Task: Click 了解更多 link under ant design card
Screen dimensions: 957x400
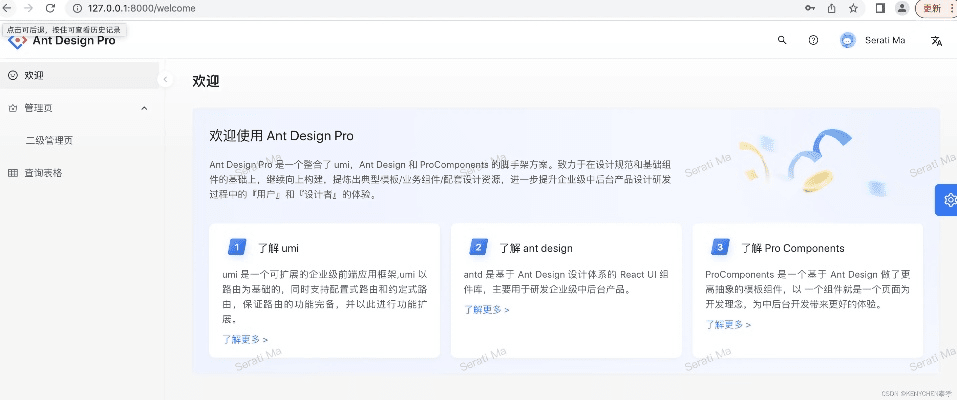Action: point(486,310)
